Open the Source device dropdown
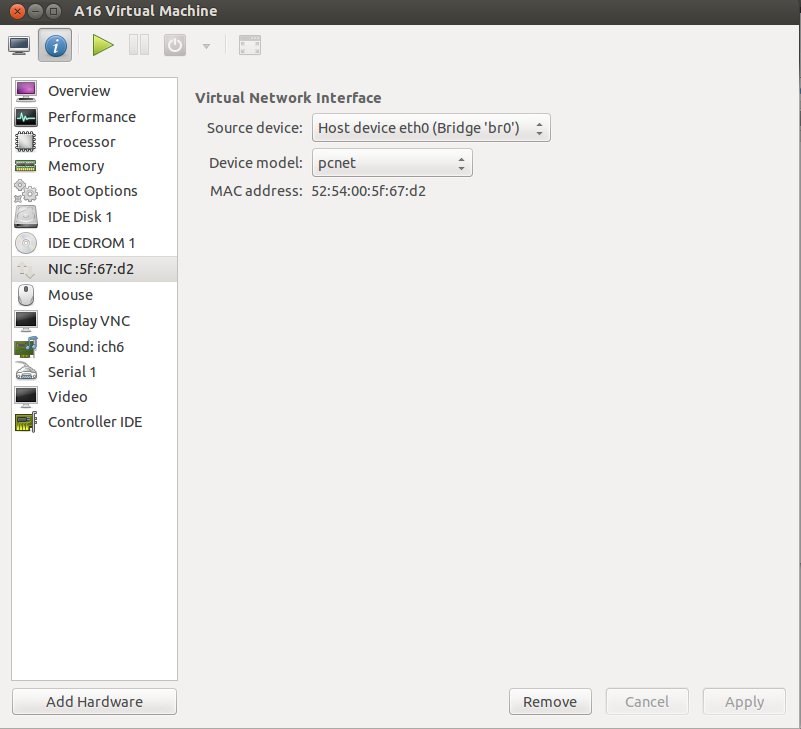This screenshot has width=801, height=729. tap(430, 127)
